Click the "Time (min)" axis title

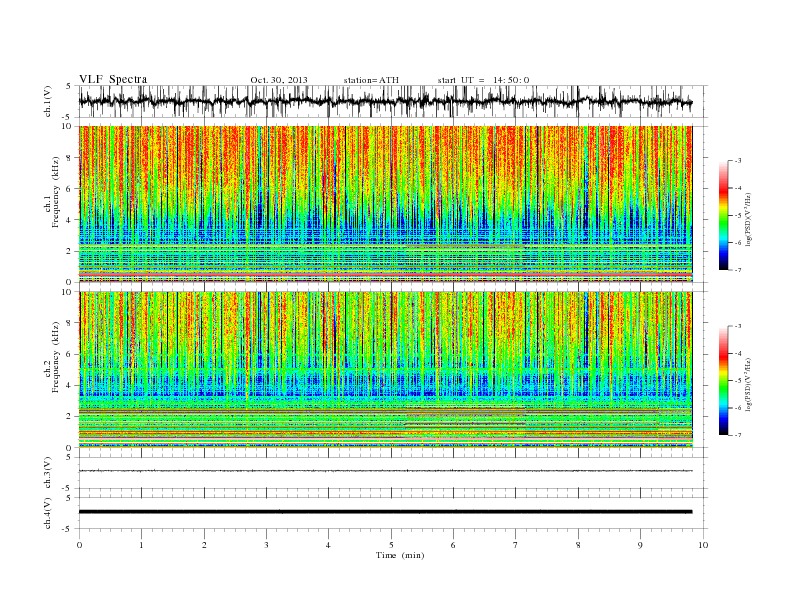coord(400,555)
